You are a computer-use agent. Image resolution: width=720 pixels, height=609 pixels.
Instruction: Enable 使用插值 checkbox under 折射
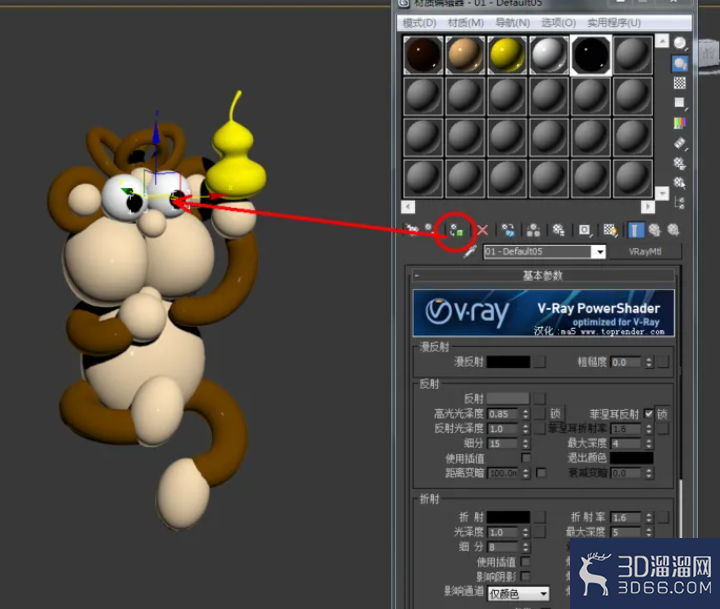pos(526,561)
